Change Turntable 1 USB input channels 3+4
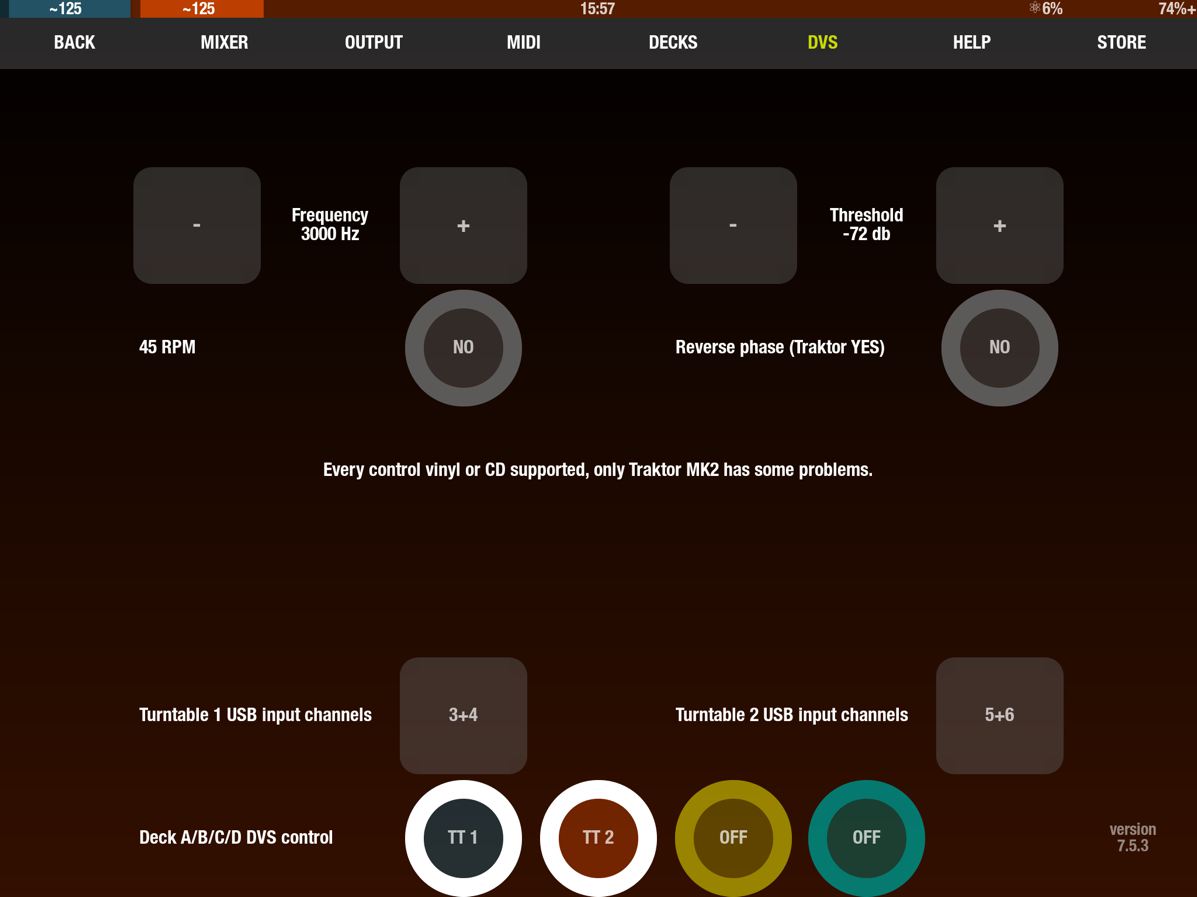 click(x=463, y=715)
